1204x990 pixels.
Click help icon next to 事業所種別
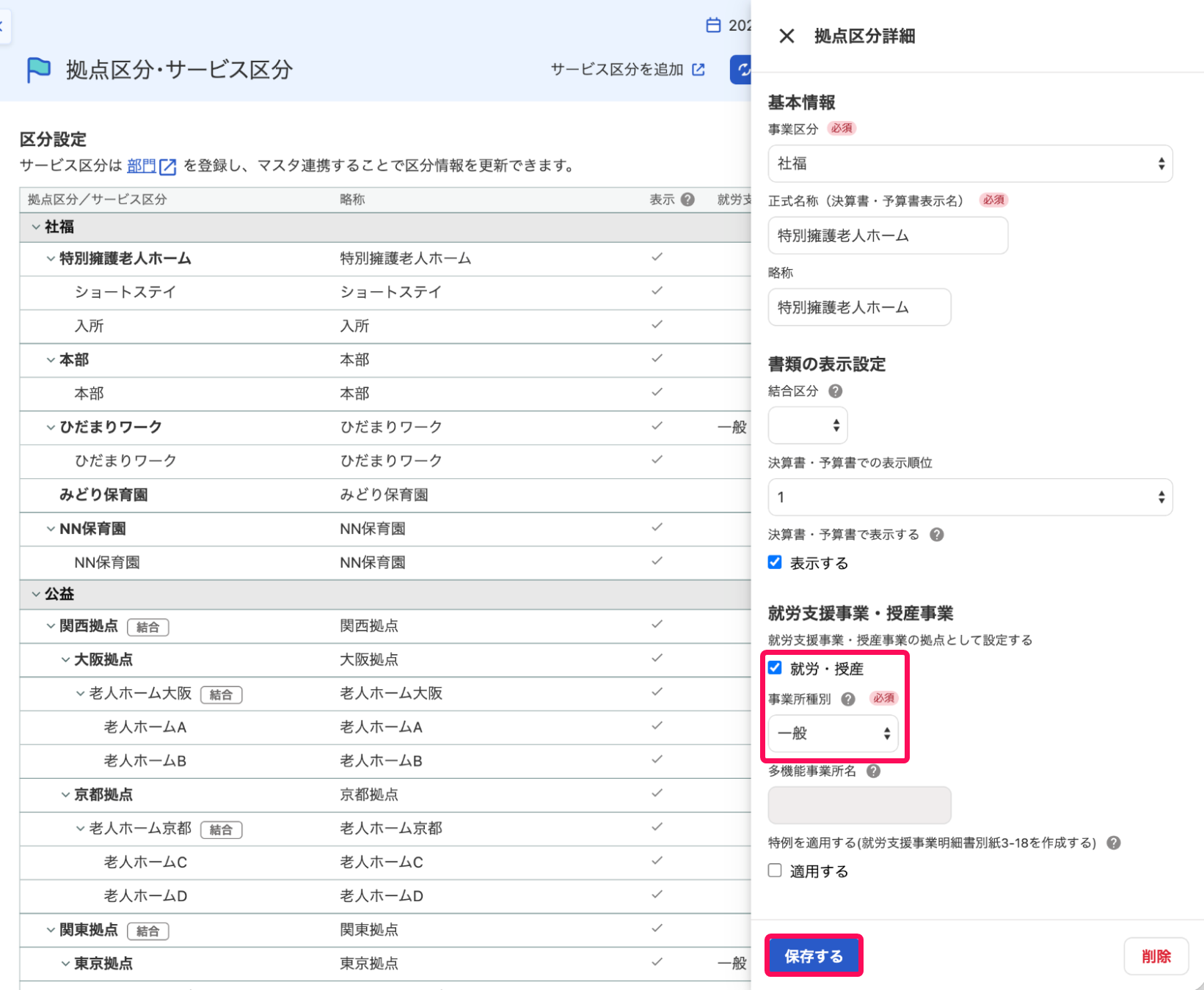pyautogui.click(x=848, y=699)
